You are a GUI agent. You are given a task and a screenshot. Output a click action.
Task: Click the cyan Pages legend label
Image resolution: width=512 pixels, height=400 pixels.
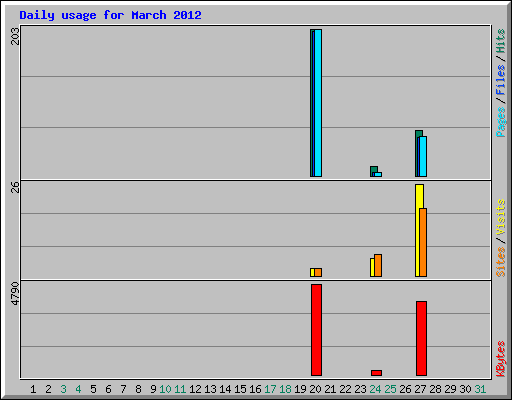pyautogui.click(x=501, y=122)
